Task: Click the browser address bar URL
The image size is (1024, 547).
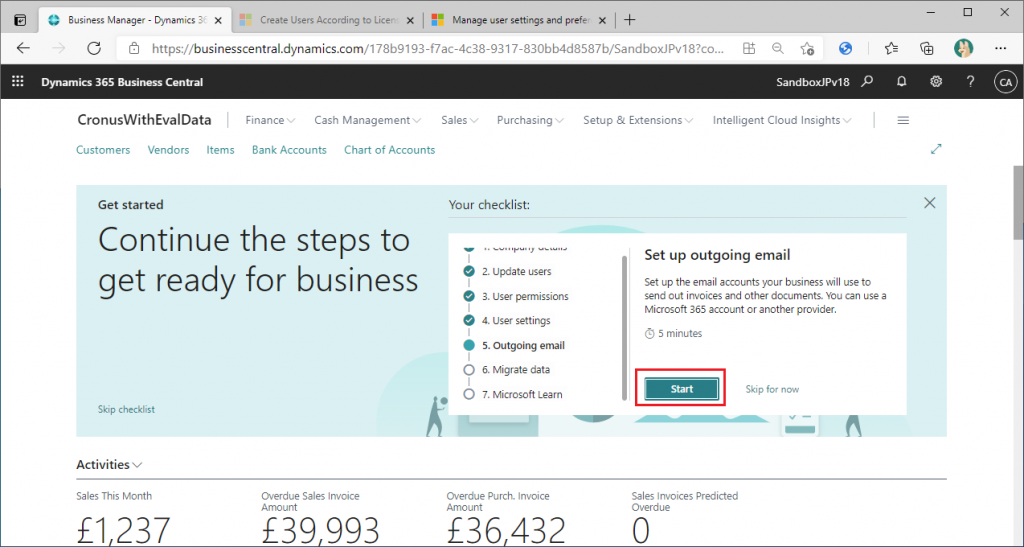Action: point(438,48)
